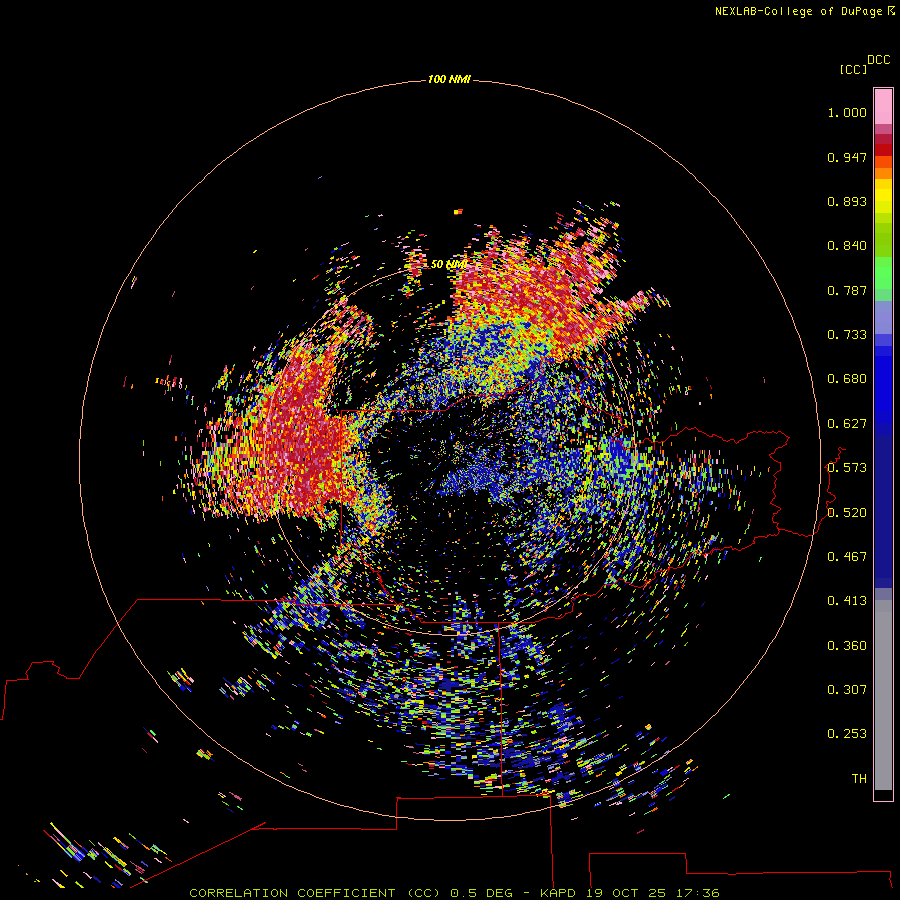Click the 0.413 scale value
Image resolution: width=900 pixels, height=900 pixels.
[x=847, y=601]
